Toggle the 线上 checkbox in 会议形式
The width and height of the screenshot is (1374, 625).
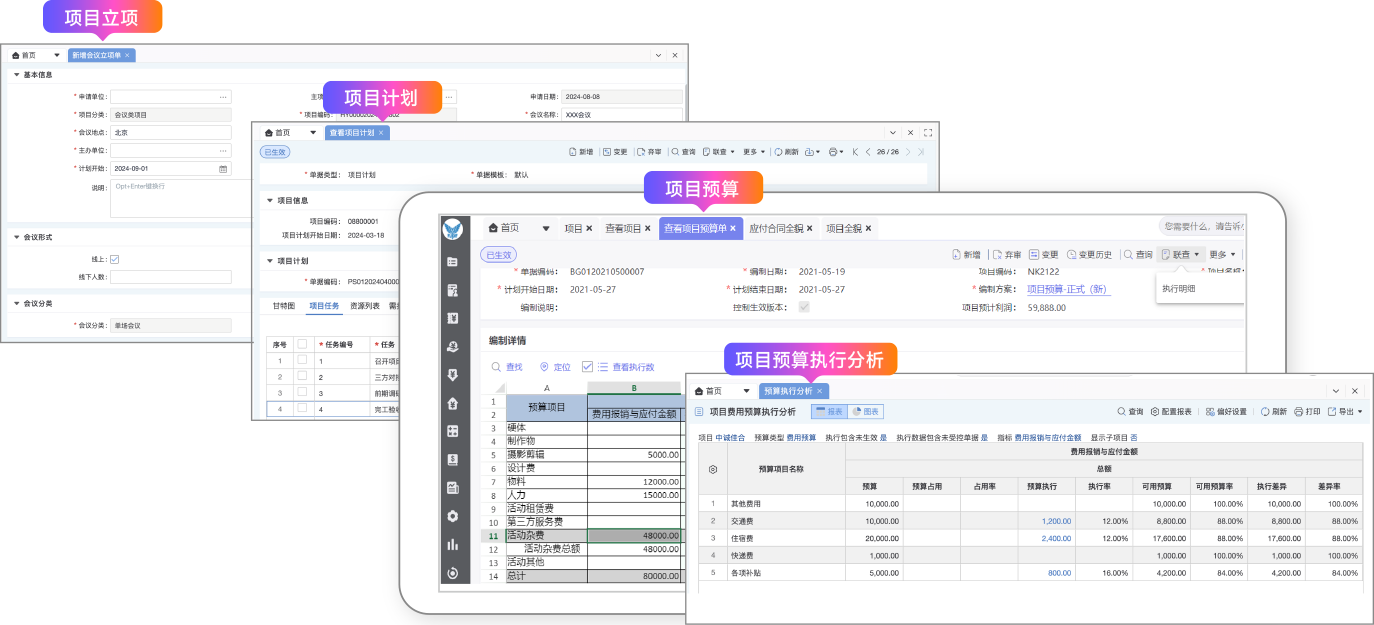[115, 259]
